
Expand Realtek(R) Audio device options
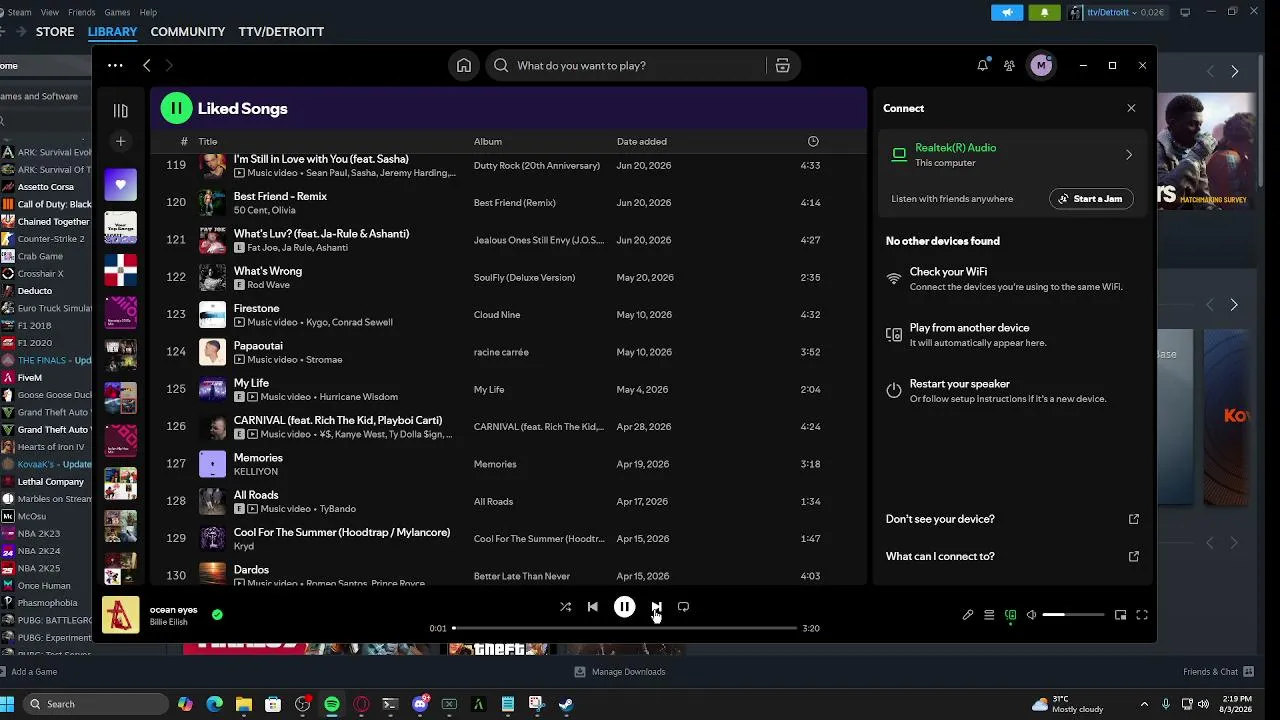pos(1129,155)
